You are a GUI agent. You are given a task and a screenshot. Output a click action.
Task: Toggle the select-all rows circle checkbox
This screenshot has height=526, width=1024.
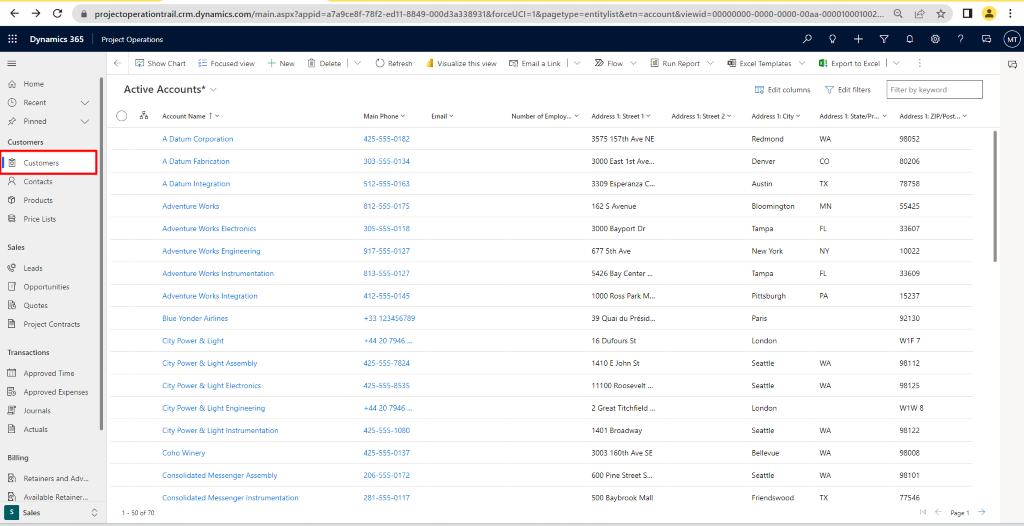pyautogui.click(x=122, y=116)
